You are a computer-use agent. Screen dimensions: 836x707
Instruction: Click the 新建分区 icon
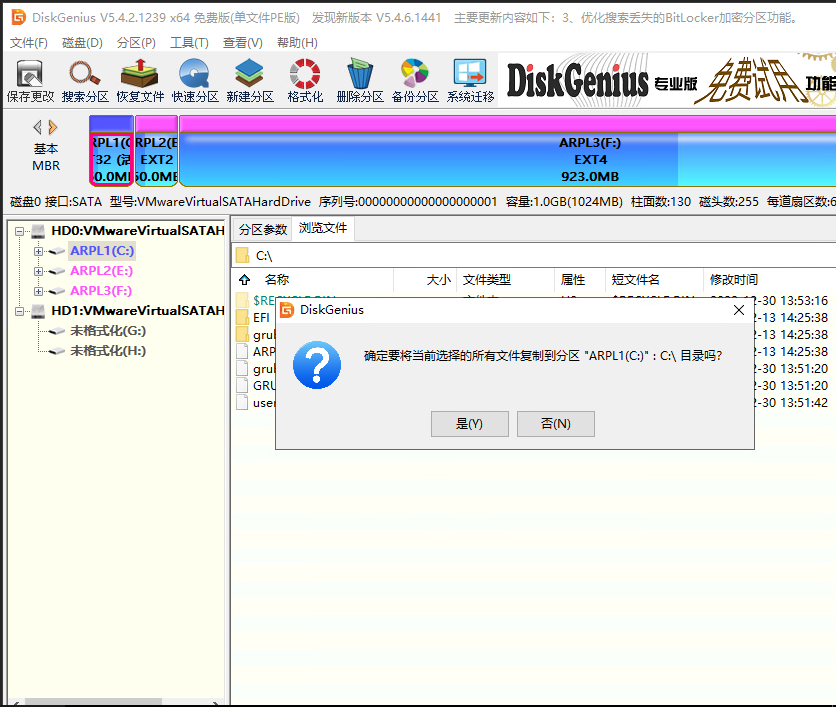tap(249, 78)
